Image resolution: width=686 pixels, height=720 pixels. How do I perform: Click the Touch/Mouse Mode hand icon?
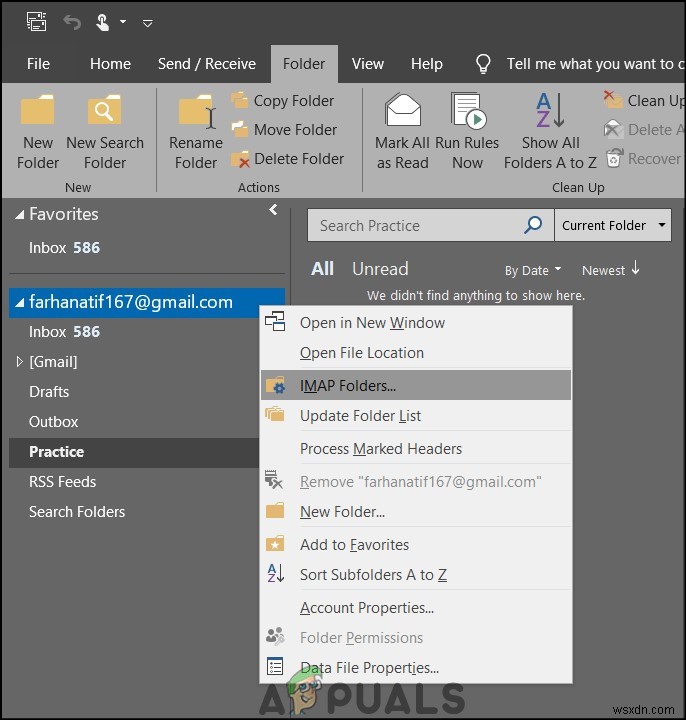tap(102, 22)
